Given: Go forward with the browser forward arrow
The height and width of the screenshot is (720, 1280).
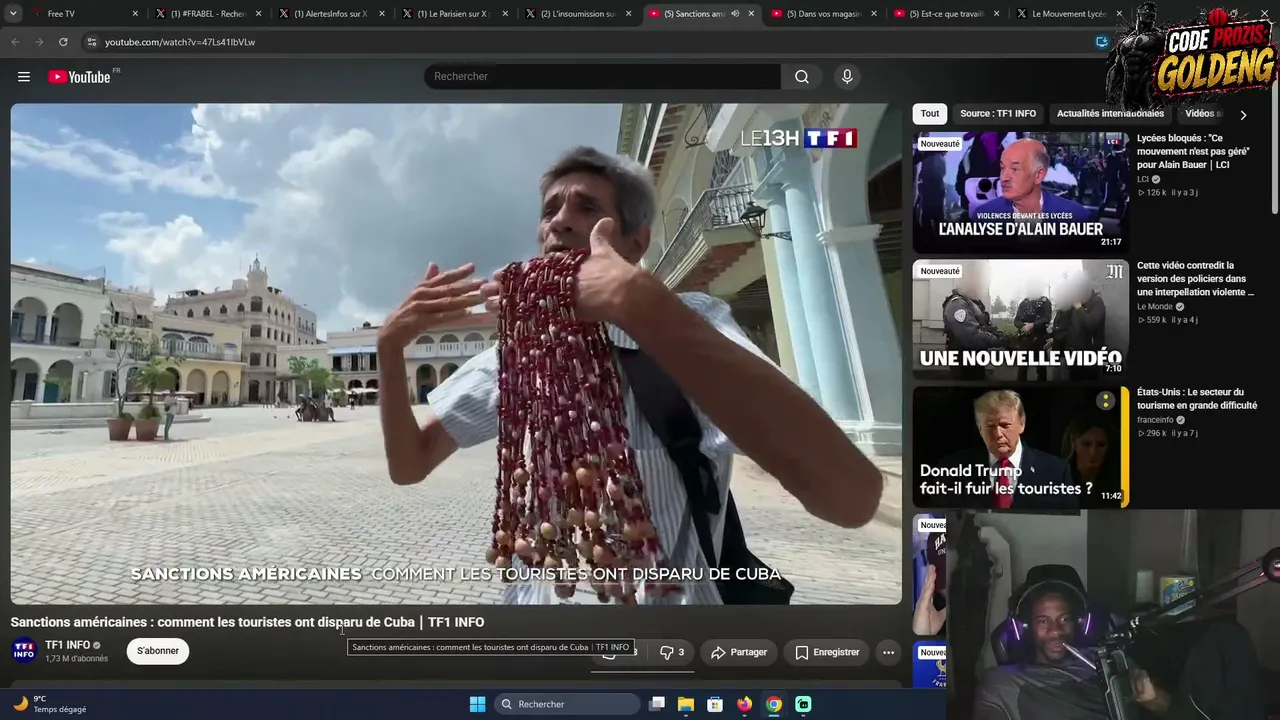Looking at the screenshot, I should 39,42.
